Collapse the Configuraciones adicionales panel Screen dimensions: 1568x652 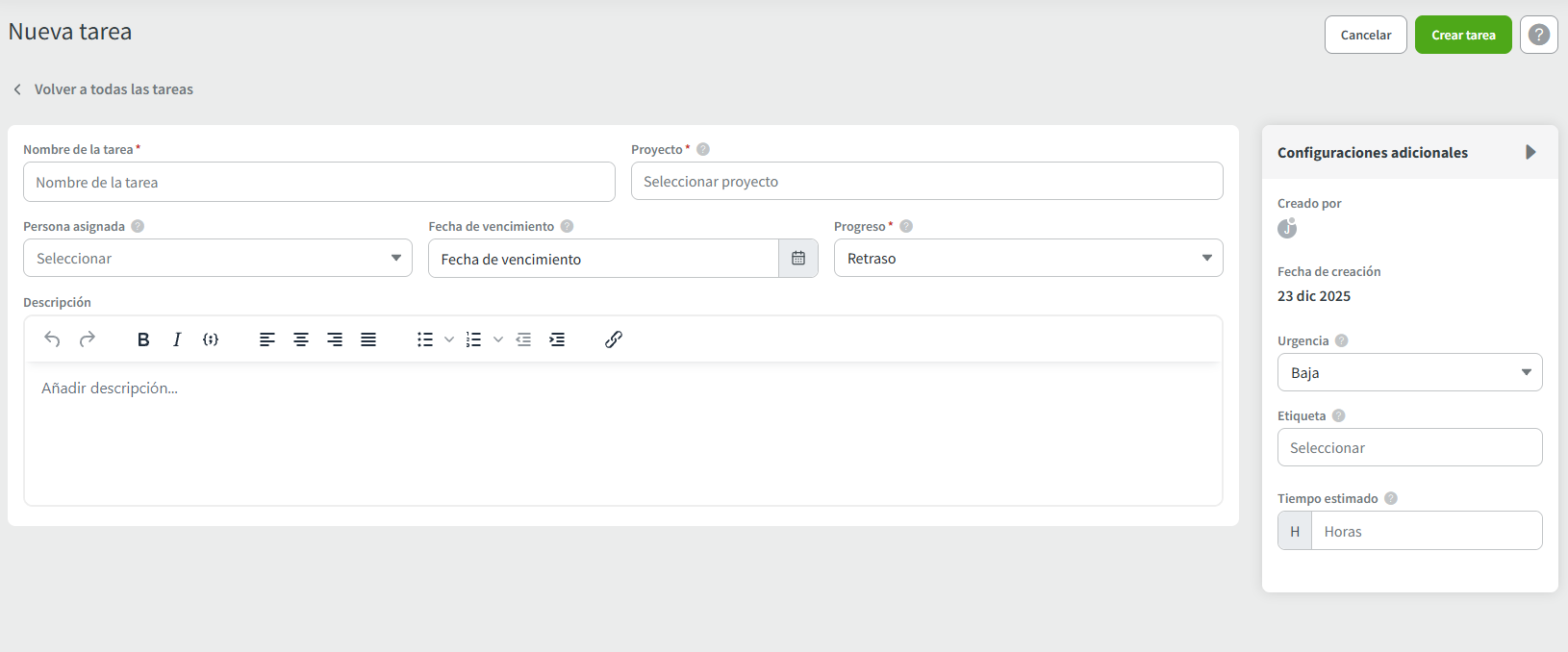[x=1530, y=153]
